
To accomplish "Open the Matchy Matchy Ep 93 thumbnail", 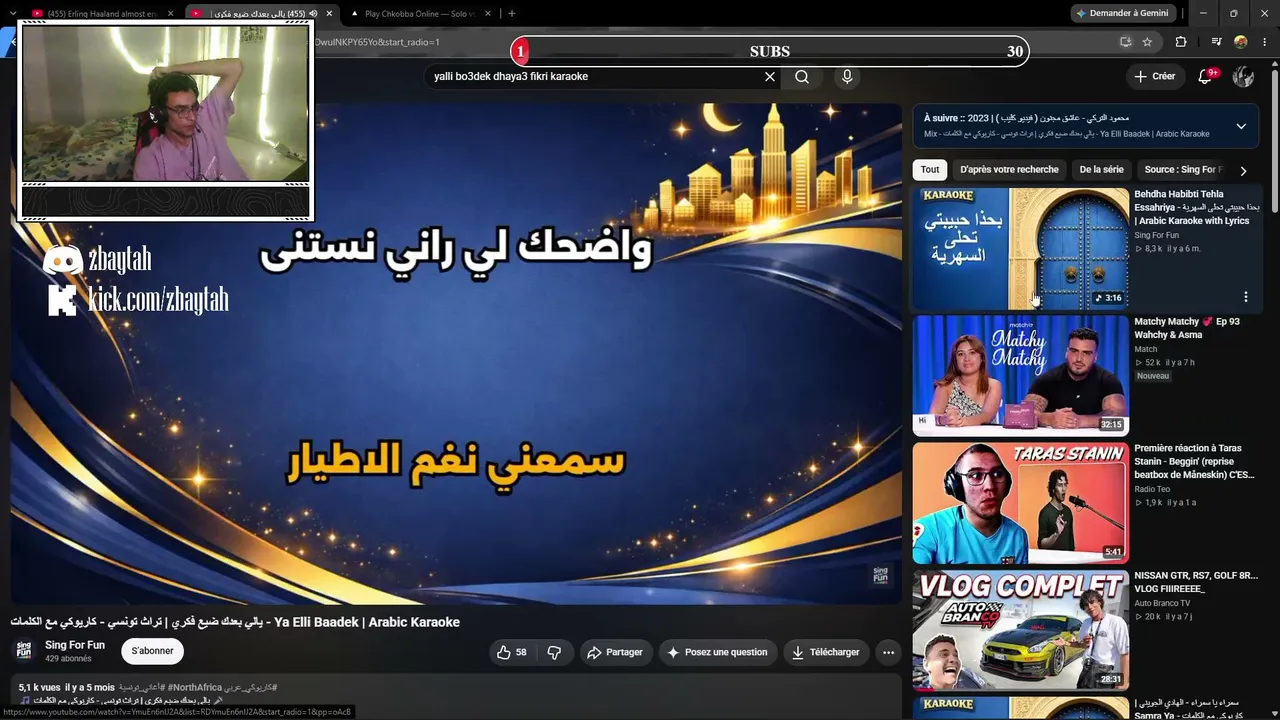I will click(x=1021, y=376).
